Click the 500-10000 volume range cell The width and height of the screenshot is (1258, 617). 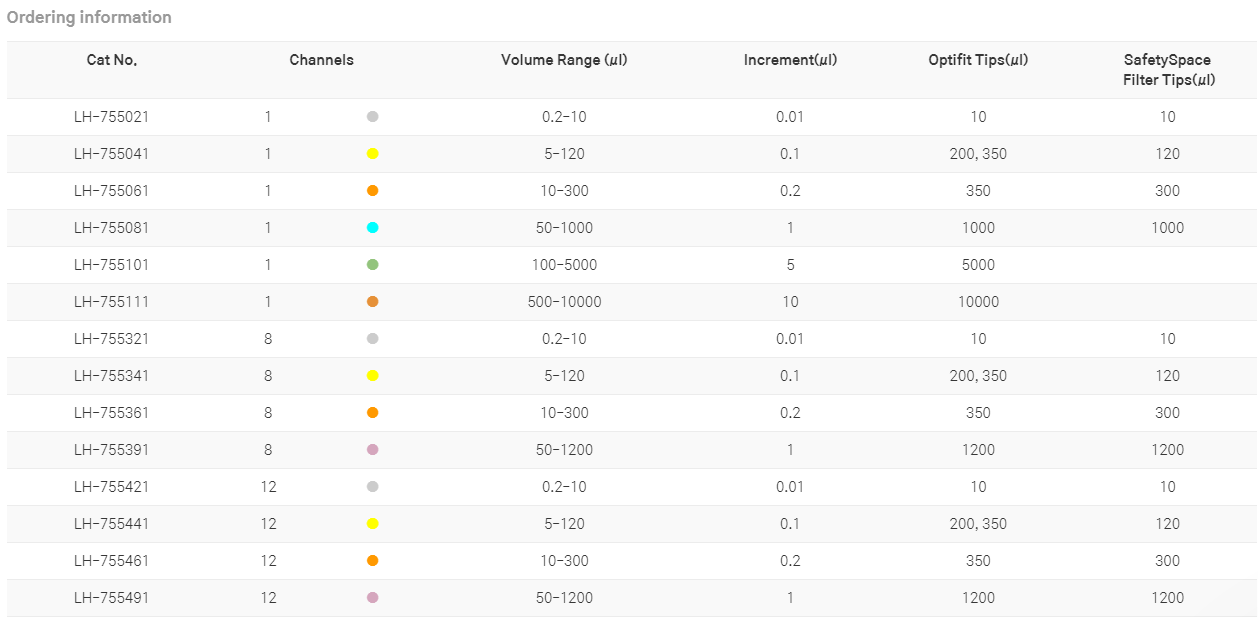(564, 302)
